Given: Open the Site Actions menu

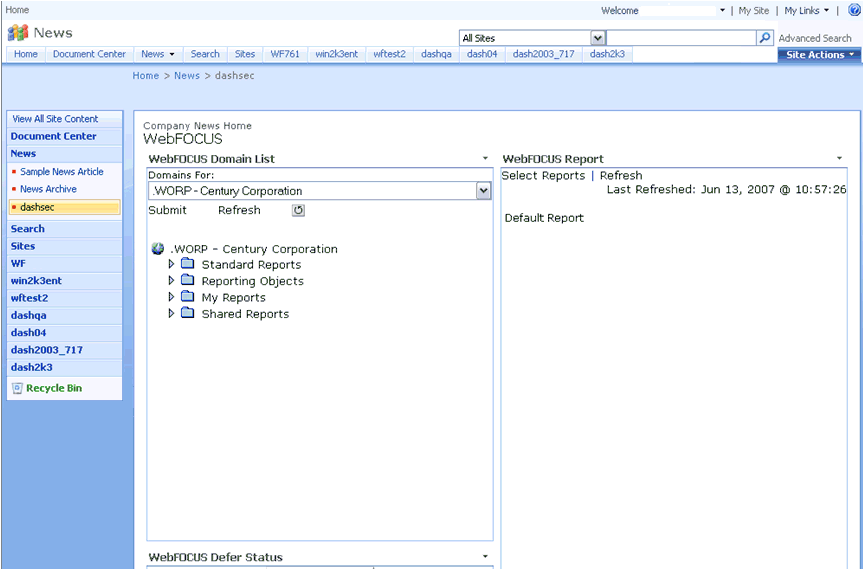Looking at the screenshot, I should pyautogui.click(x=820, y=55).
